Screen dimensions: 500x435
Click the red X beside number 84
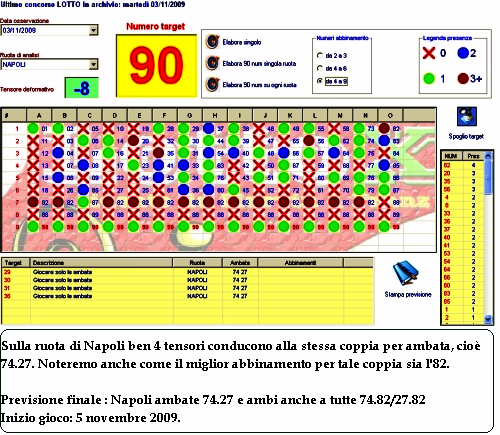tap(384, 153)
